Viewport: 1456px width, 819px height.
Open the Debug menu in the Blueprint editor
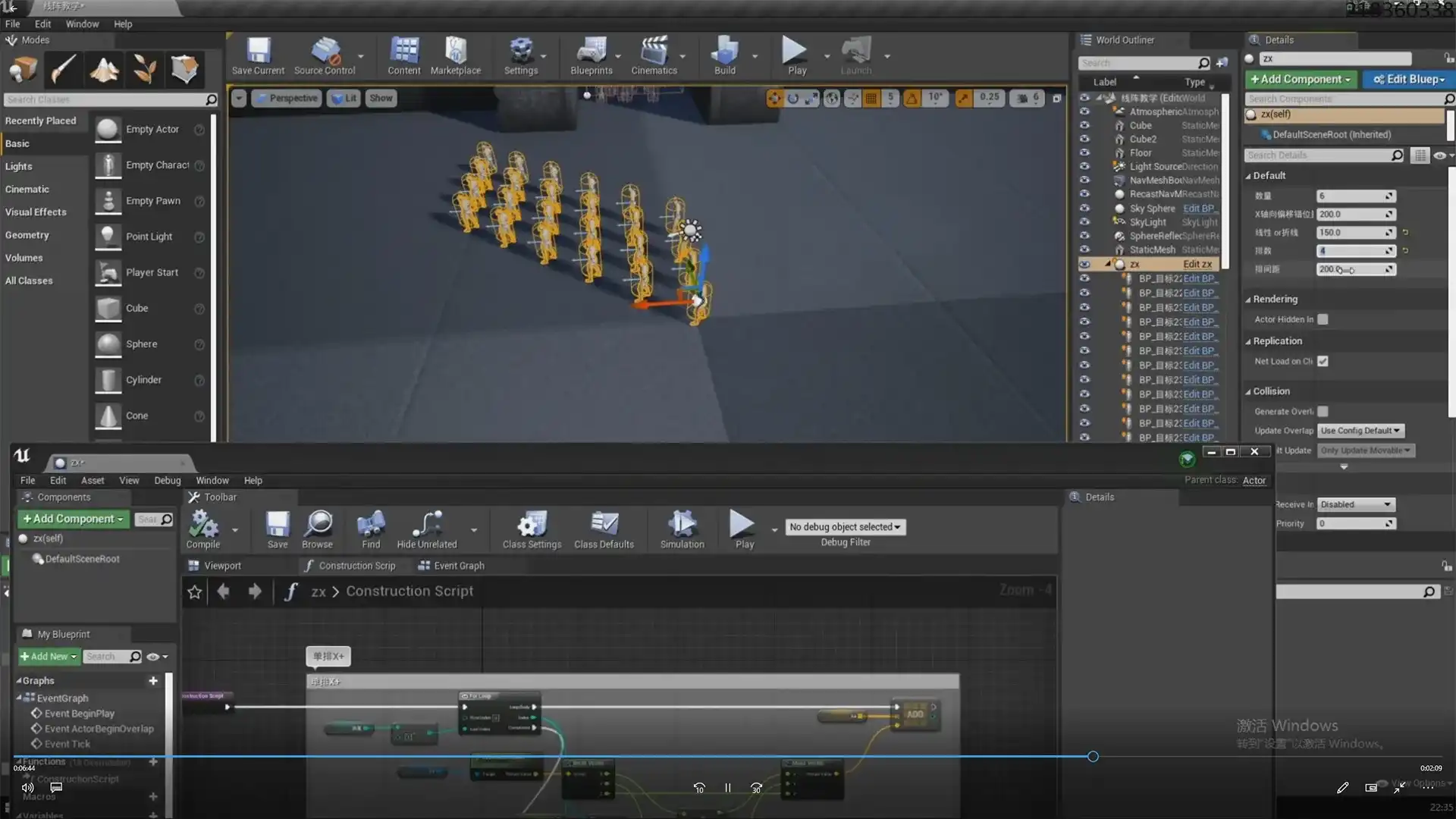(x=167, y=480)
